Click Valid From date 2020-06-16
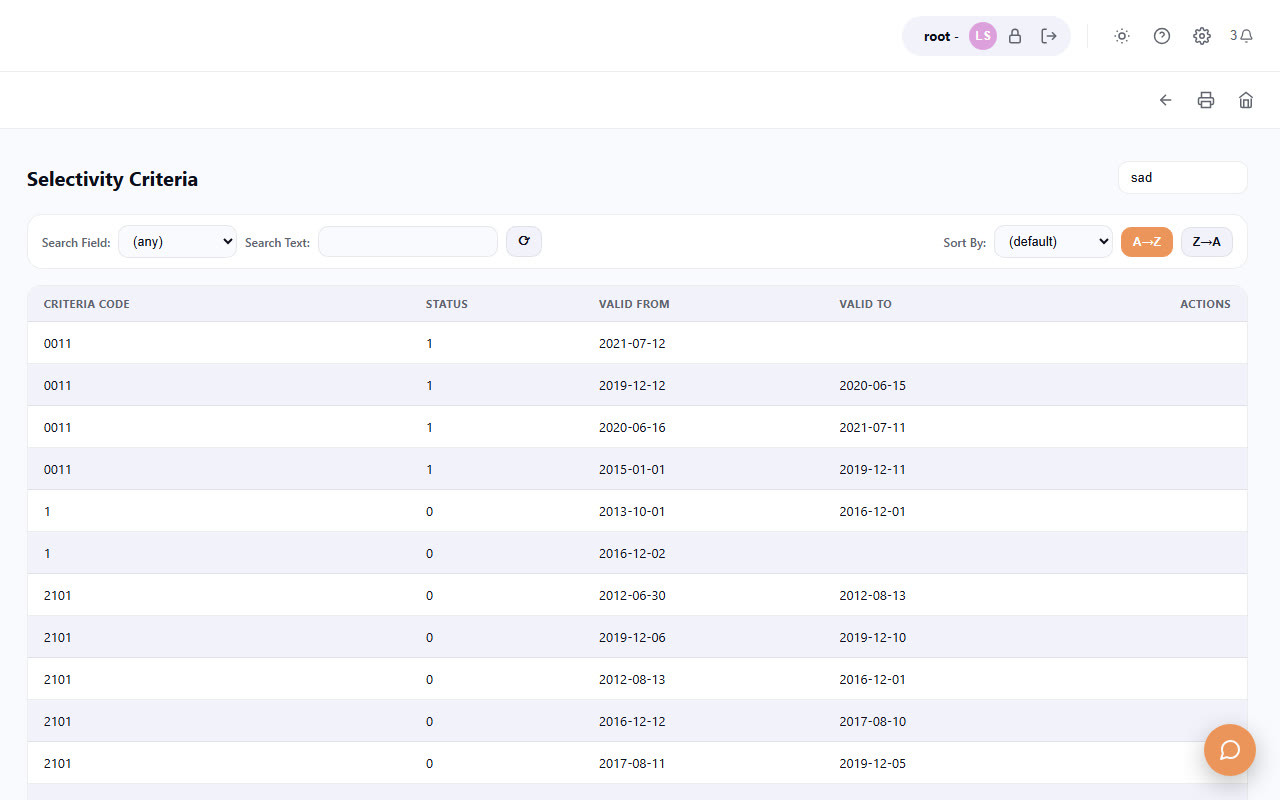The height and width of the screenshot is (800, 1280). click(x=632, y=427)
